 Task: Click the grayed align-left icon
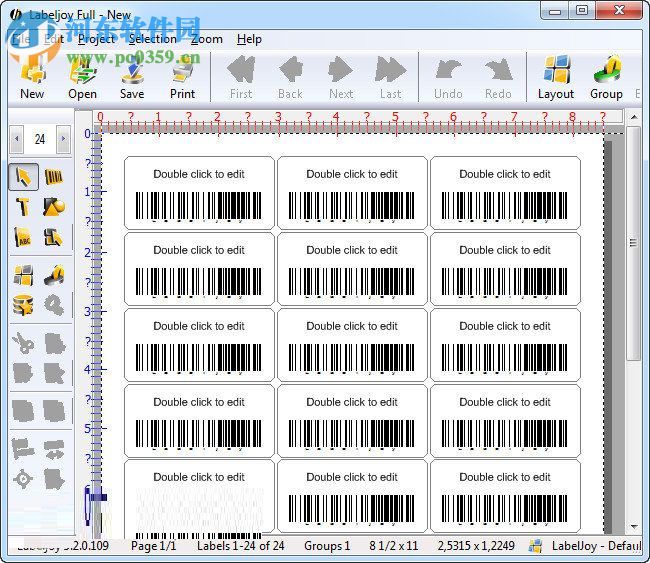23,449
